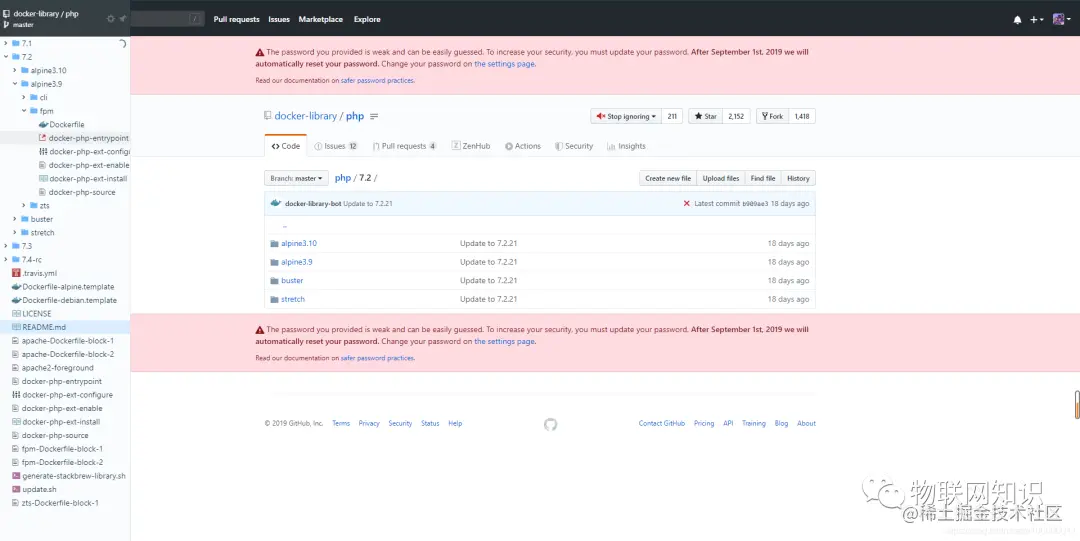This screenshot has height=541, width=1080.
Task: Open fpm-Dockerfile-block-1 in sidebar
Action: point(62,449)
